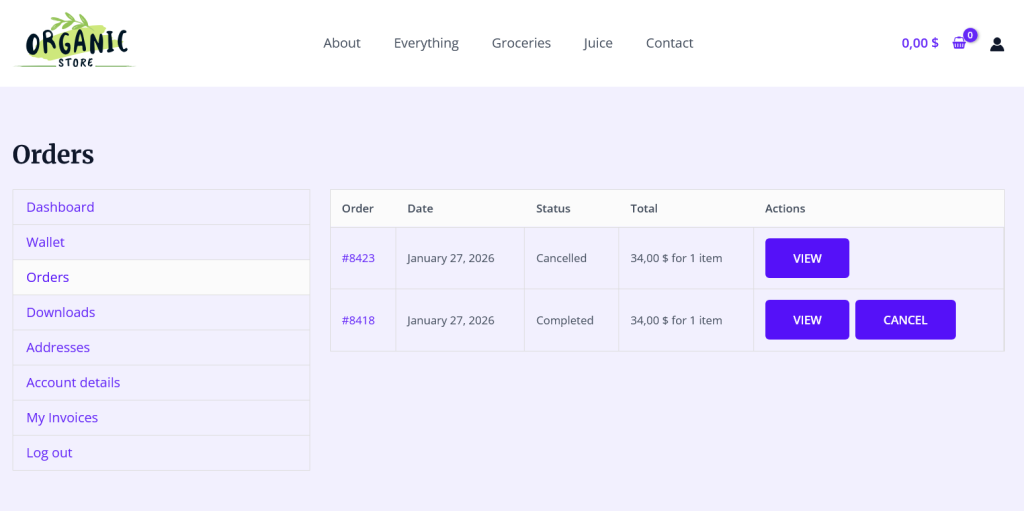Click the Organic Store logo
Viewport: 1024px width, 511px height.
(x=74, y=41)
